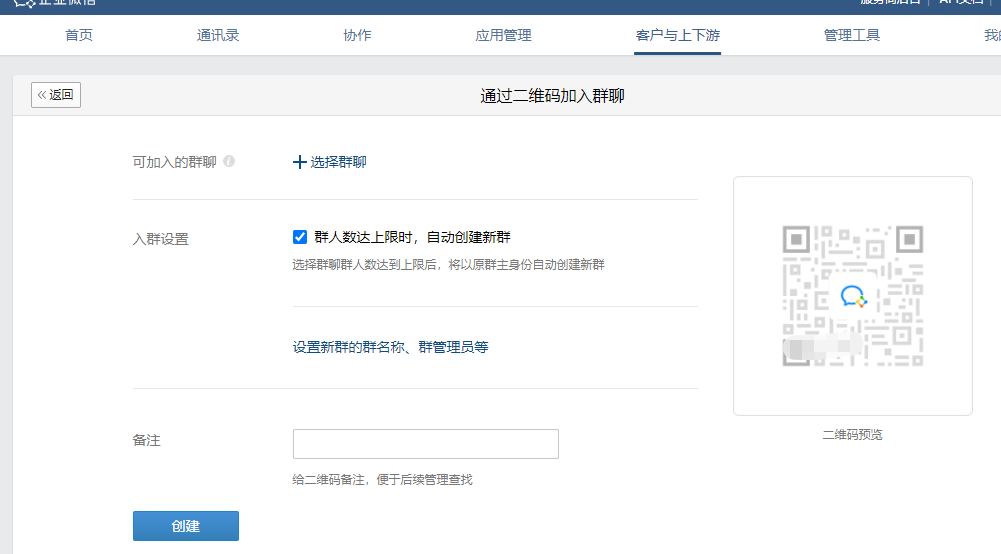Click the 可加入的群聊 label
This screenshot has height=554, width=1001.
[174, 162]
